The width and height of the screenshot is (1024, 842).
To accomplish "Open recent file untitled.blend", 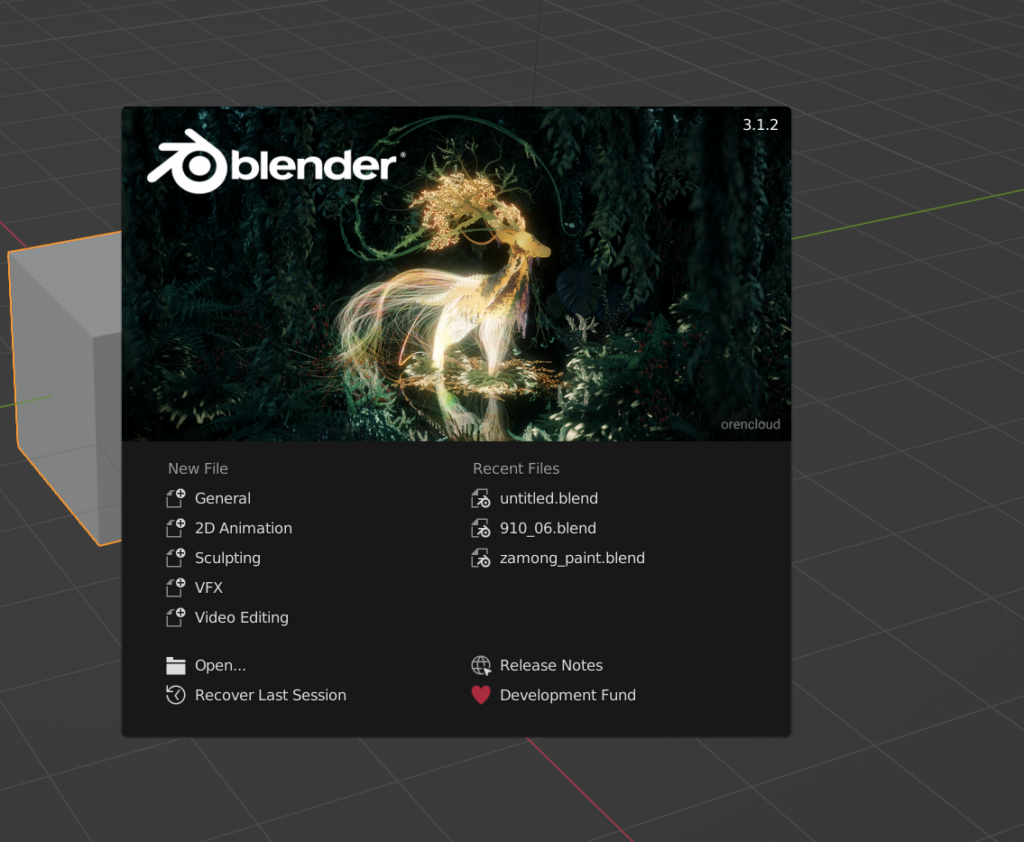I will click(x=549, y=498).
